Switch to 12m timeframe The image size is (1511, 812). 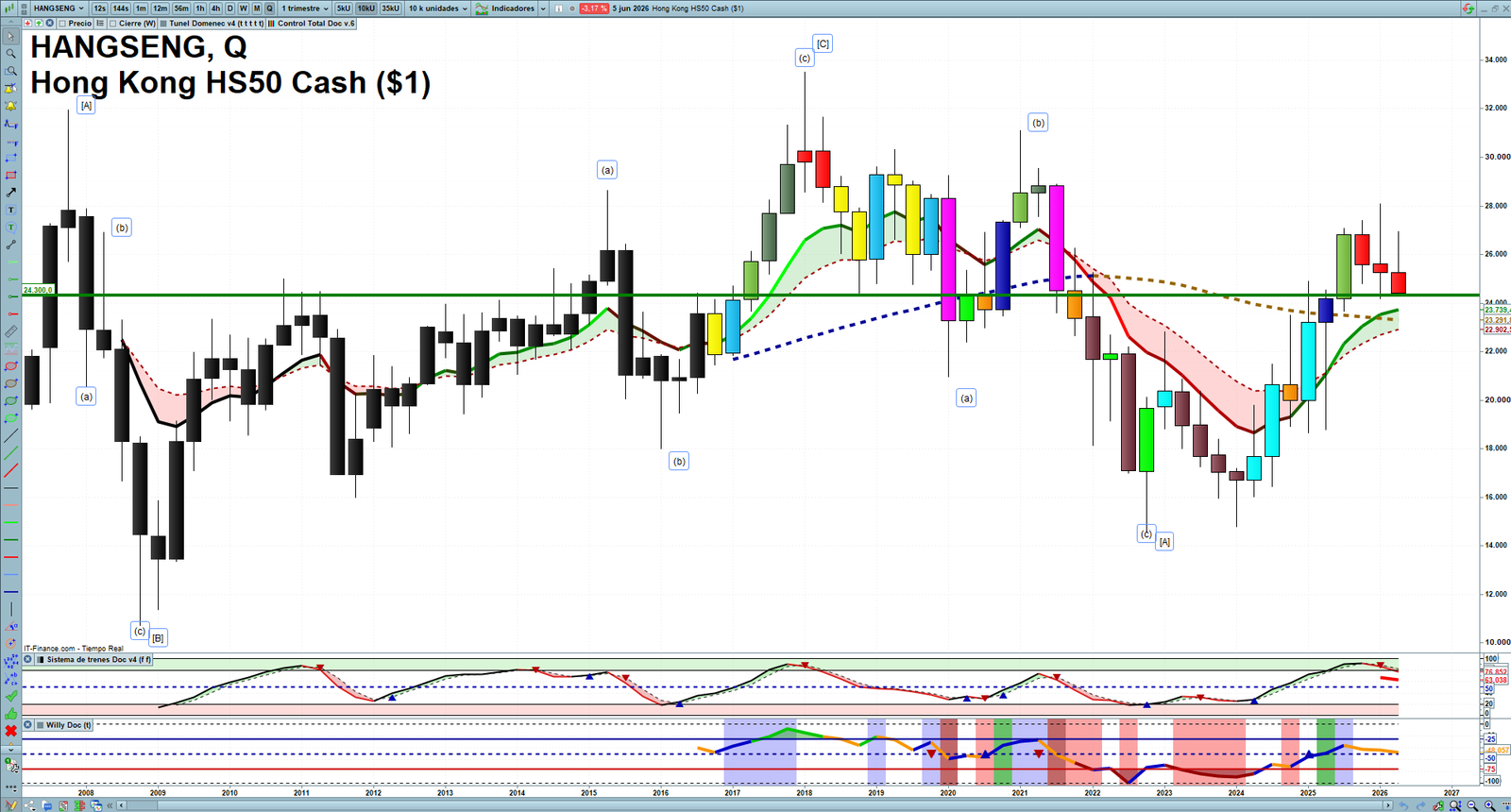click(161, 8)
